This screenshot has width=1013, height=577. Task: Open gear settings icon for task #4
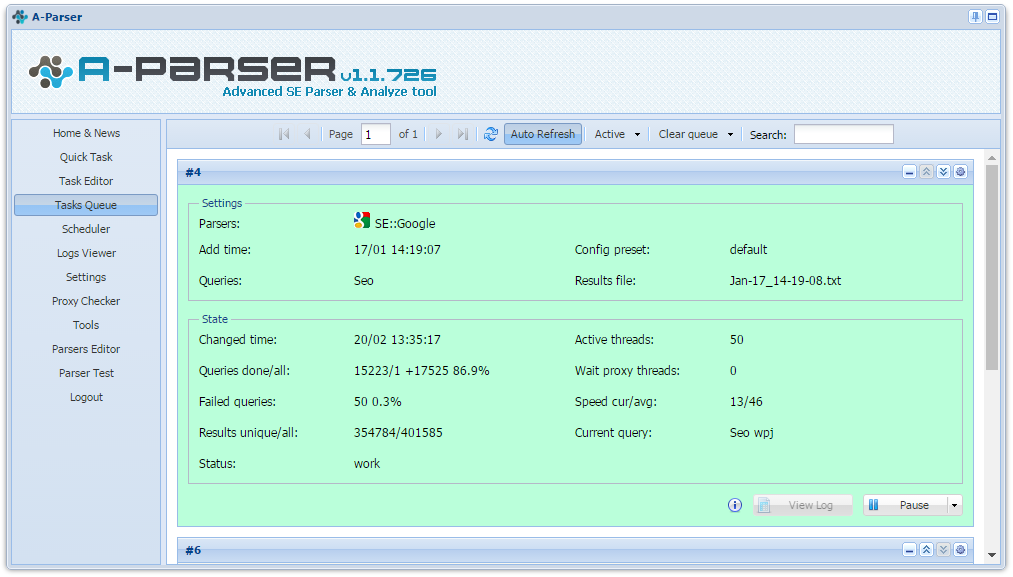point(961,172)
